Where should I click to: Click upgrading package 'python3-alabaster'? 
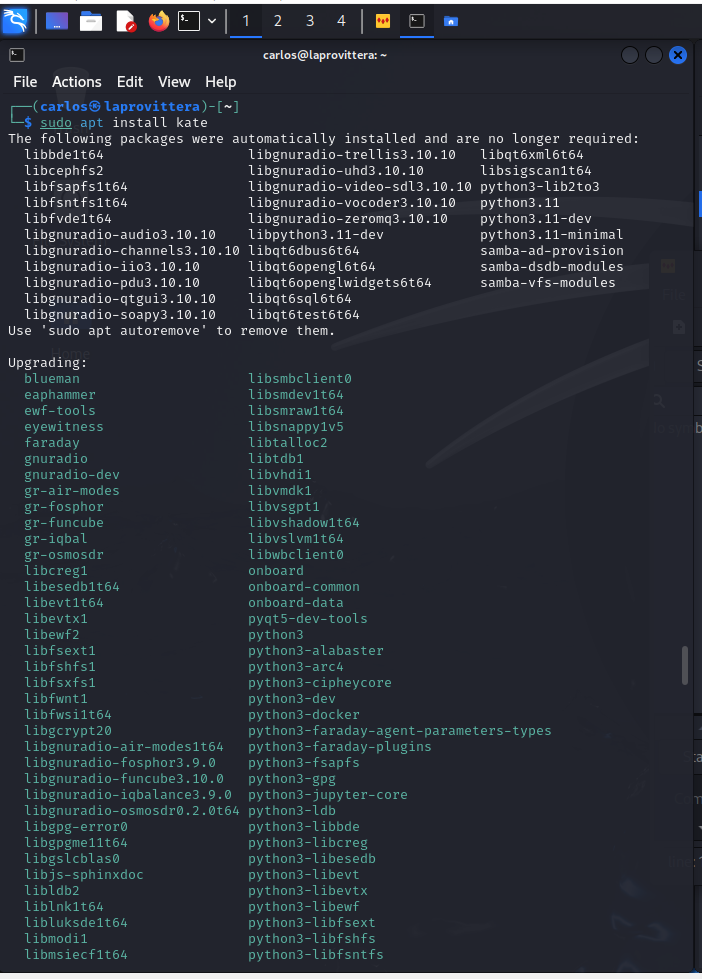coord(316,651)
